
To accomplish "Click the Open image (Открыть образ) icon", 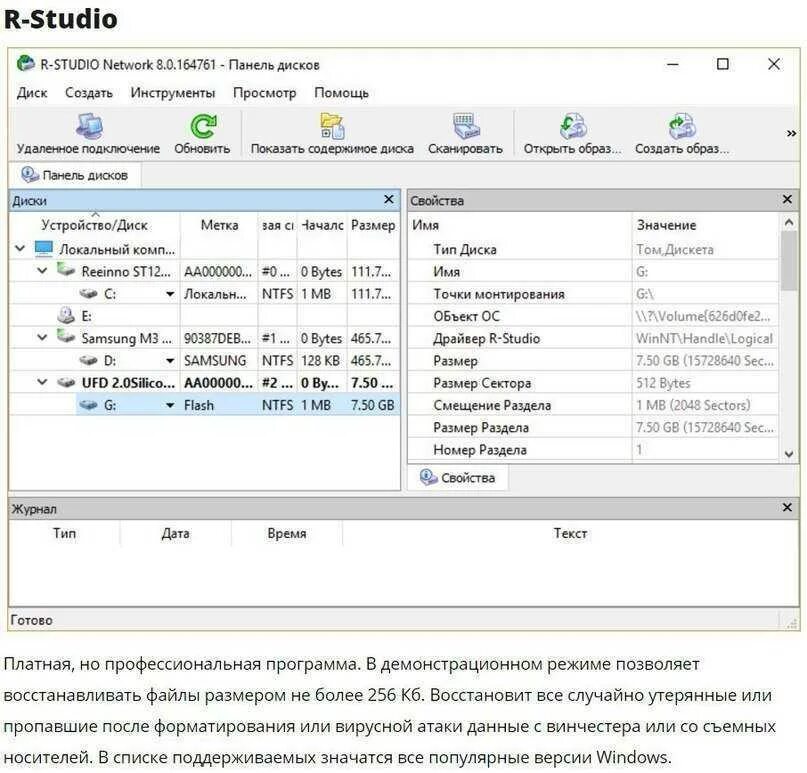I will click(x=573, y=126).
